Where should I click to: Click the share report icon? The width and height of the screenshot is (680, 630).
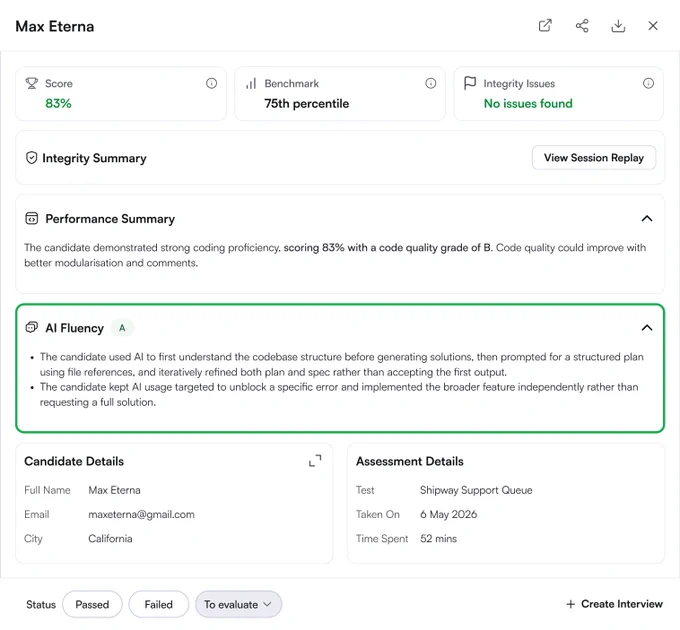[x=582, y=26]
